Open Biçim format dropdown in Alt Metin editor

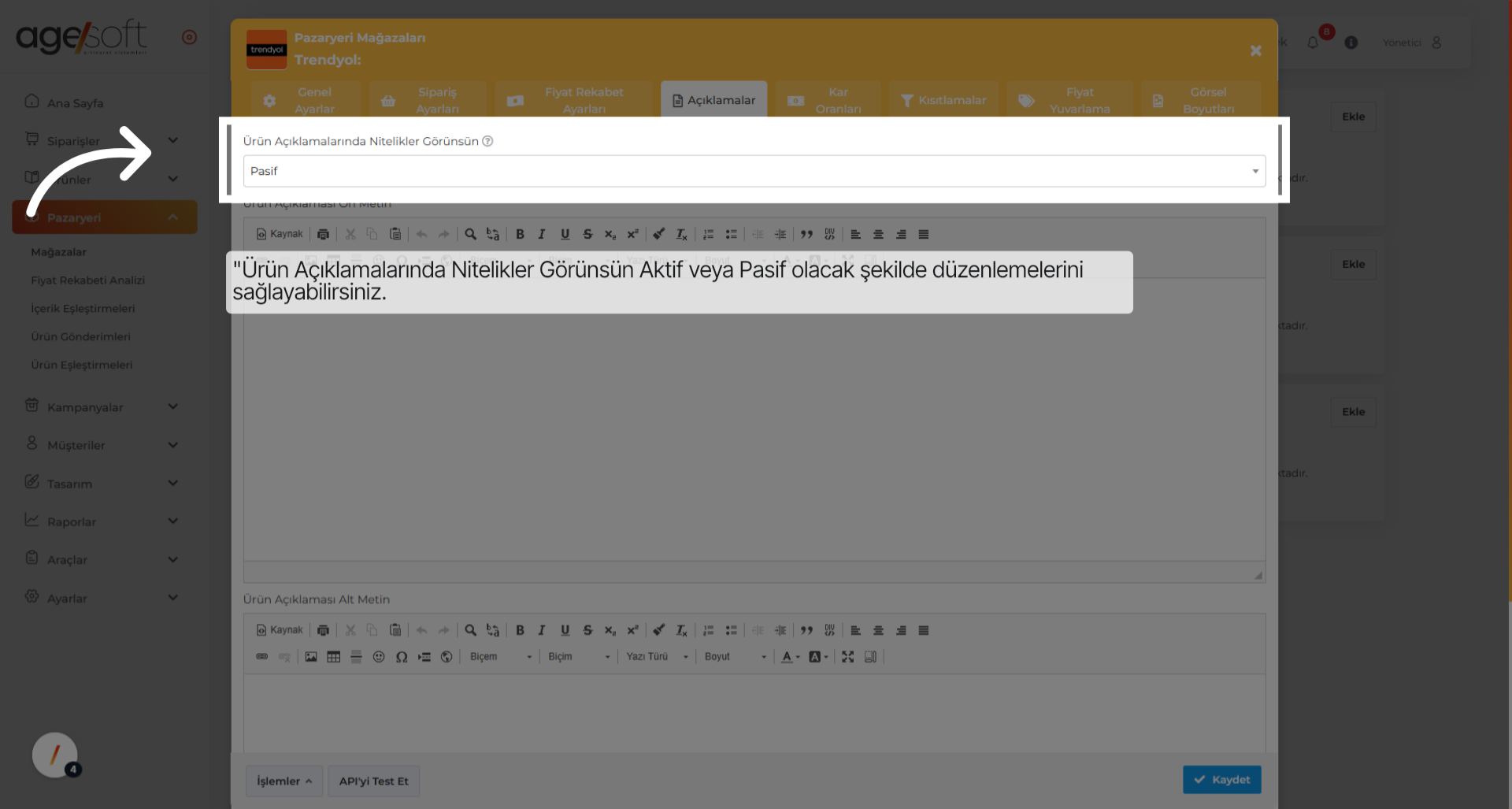[x=579, y=656]
